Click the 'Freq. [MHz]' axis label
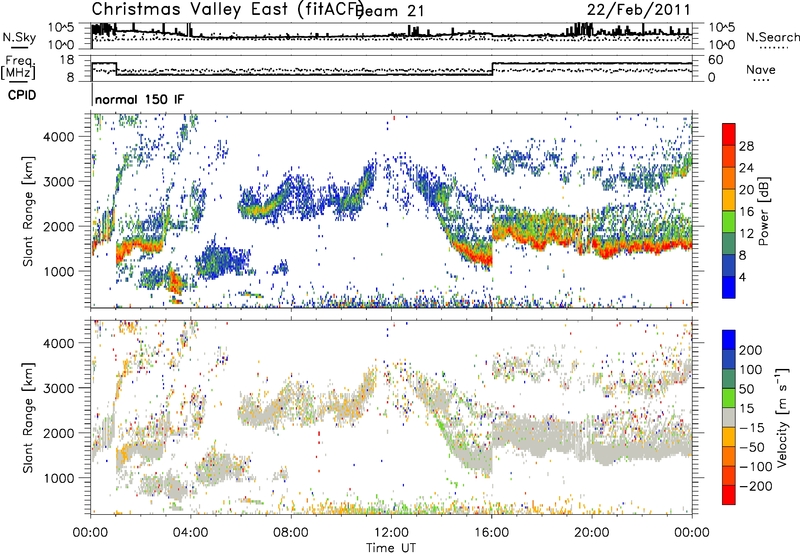This screenshot has height=554, width=800. 19,67
